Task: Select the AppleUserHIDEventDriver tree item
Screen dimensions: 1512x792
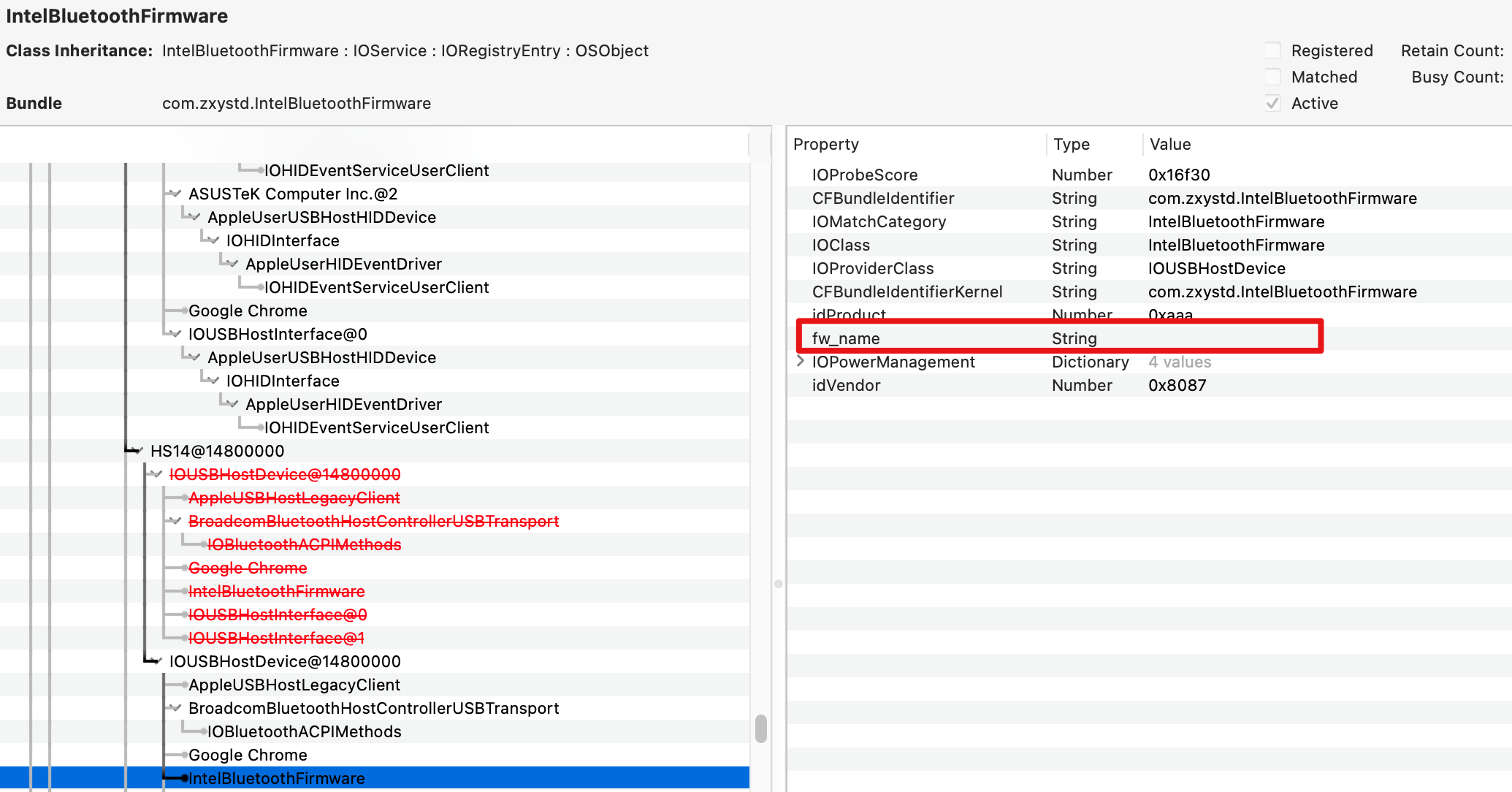Action: coord(343,264)
